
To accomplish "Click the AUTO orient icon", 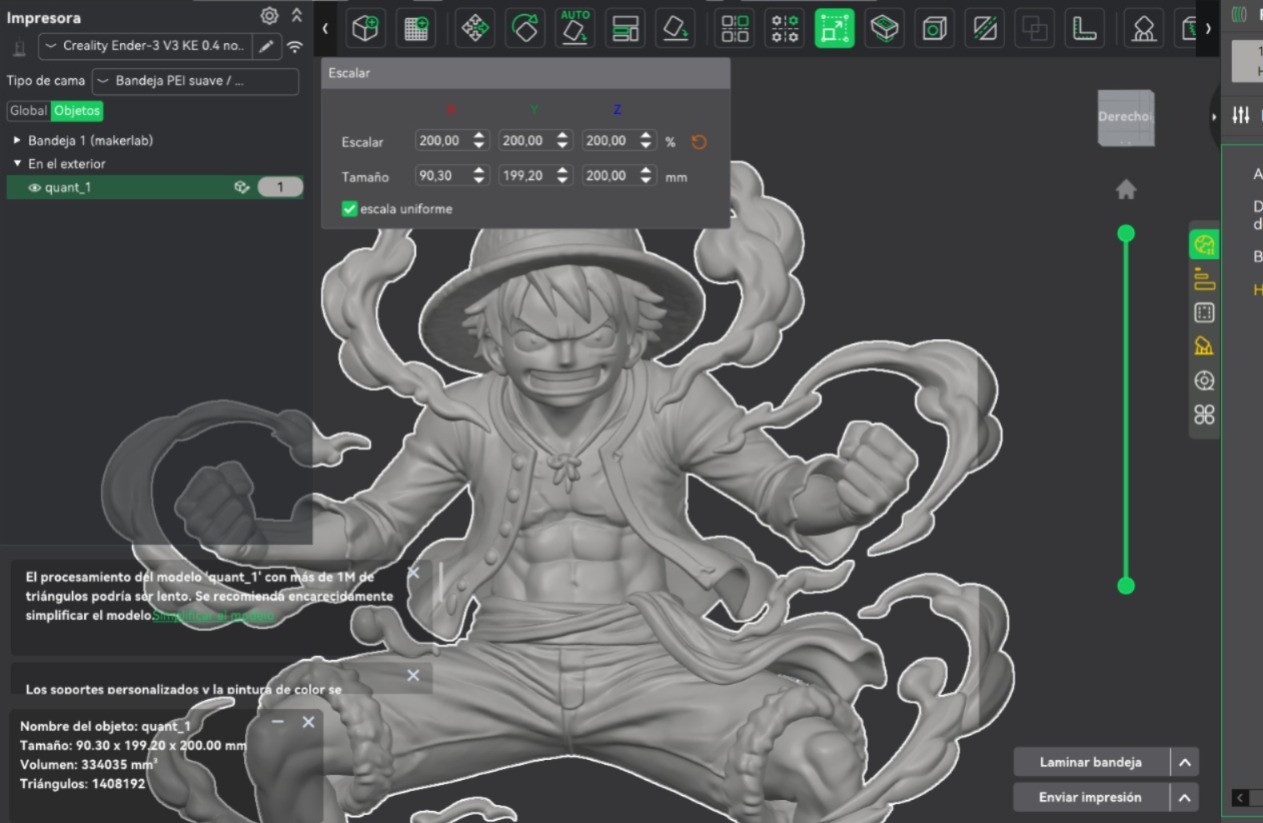I will [575, 28].
